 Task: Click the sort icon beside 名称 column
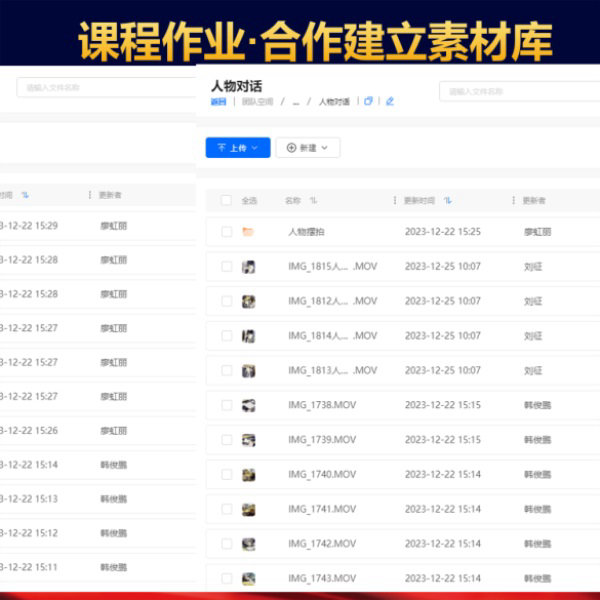(x=314, y=200)
